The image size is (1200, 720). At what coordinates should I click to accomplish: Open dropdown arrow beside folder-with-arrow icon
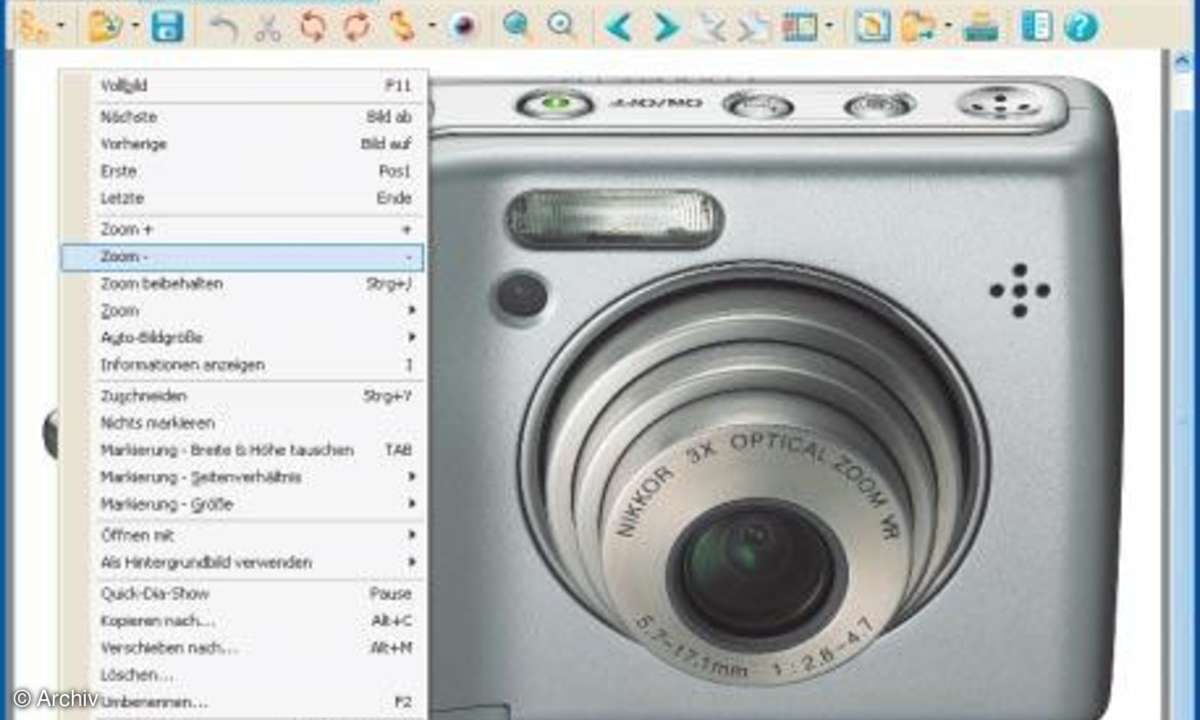pos(946,27)
